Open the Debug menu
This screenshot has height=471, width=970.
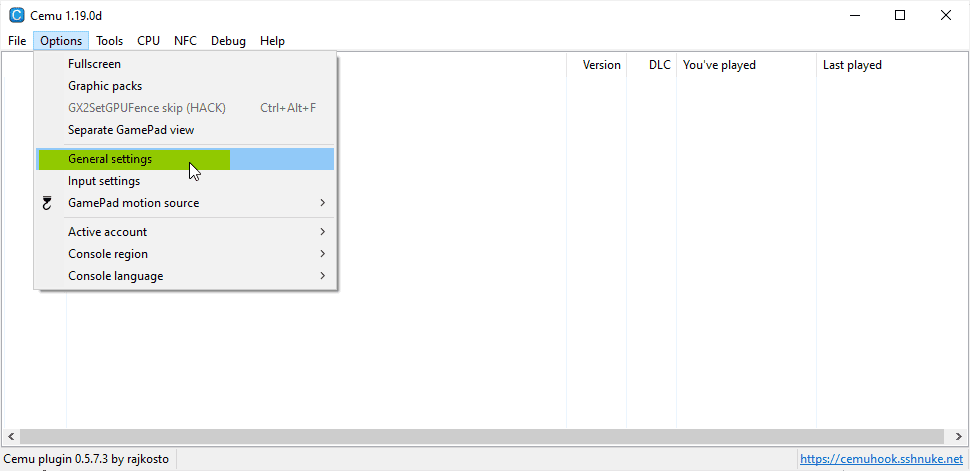[x=228, y=41]
